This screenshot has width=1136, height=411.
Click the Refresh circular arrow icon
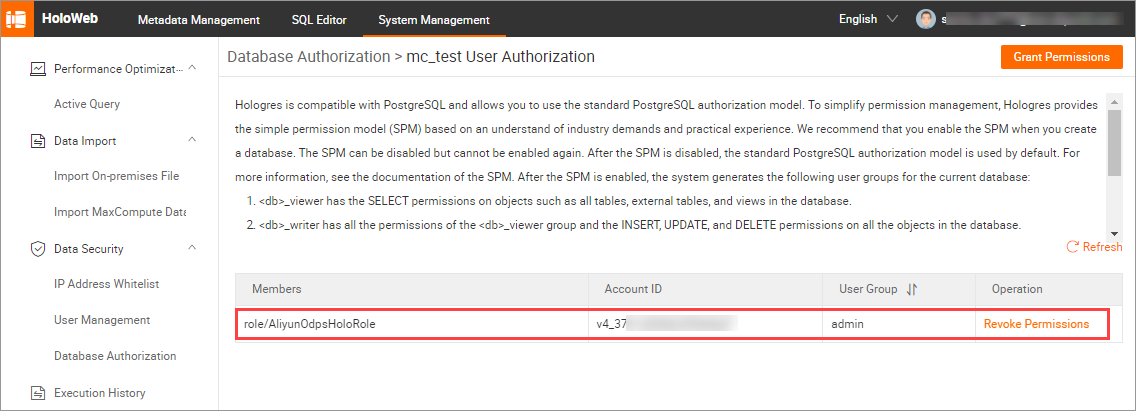(x=1073, y=247)
